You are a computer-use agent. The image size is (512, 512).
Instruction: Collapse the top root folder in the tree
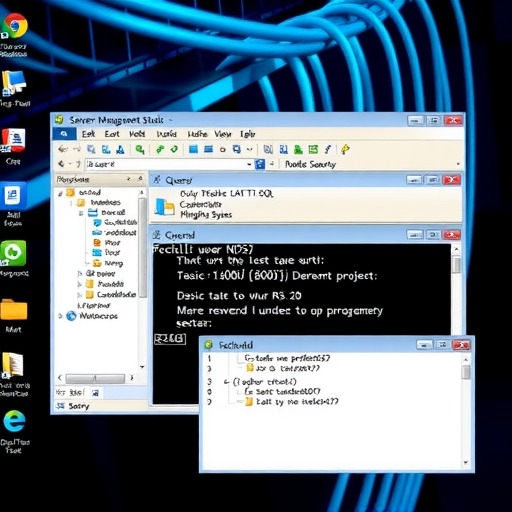(60, 193)
